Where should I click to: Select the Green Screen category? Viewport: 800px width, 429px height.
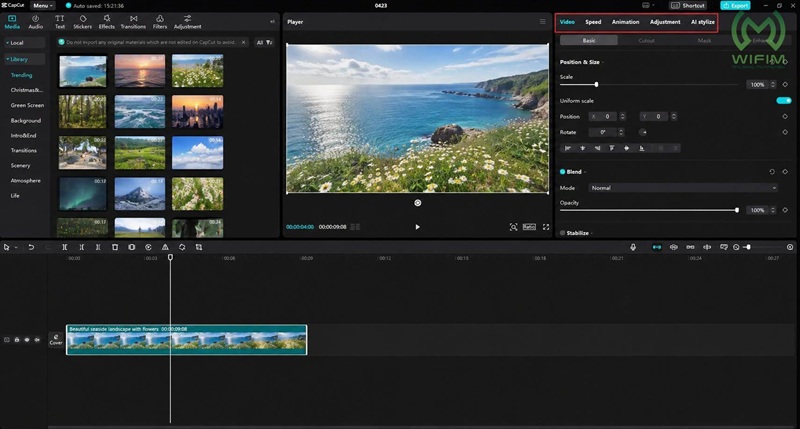[x=27, y=105]
